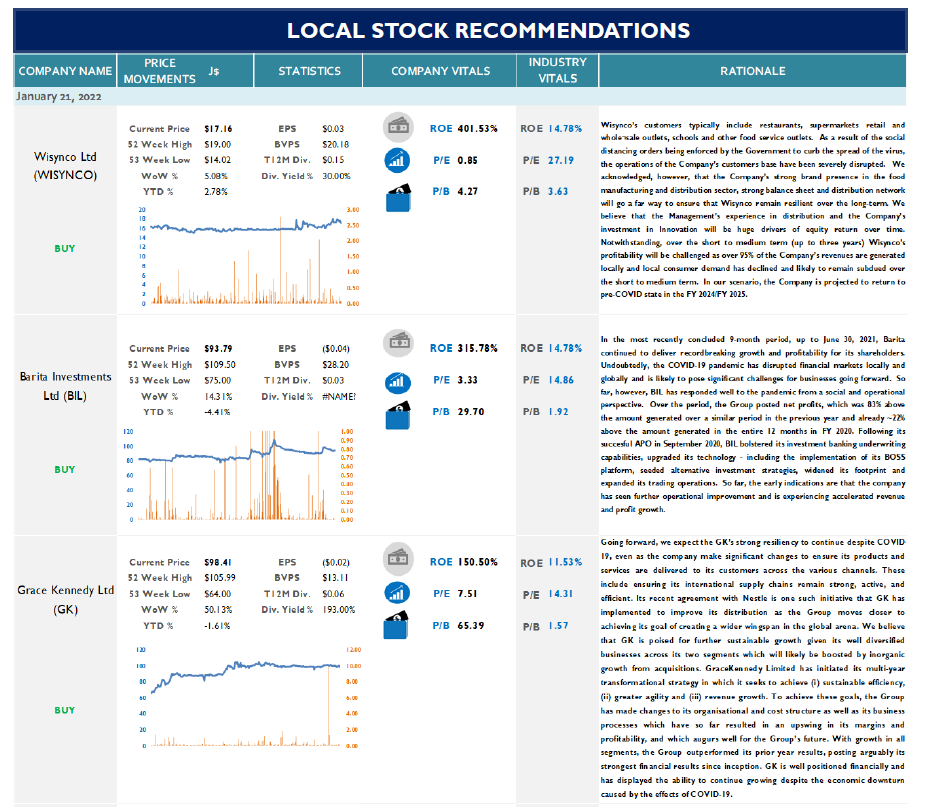Click Wisynco 52 Week High $19.00
This screenshot has width=934, height=807.
217,144
